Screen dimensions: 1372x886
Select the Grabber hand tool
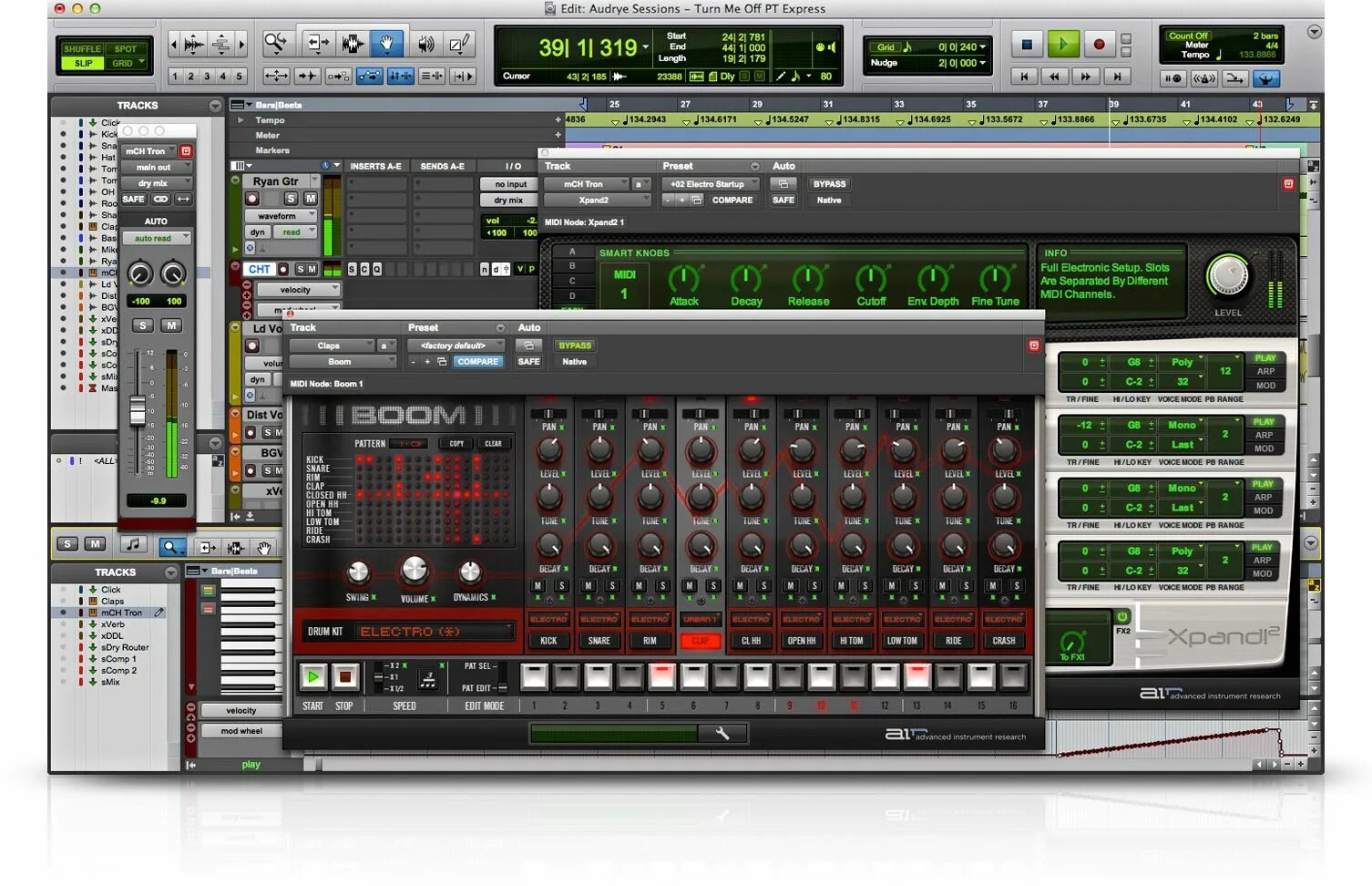(386, 43)
